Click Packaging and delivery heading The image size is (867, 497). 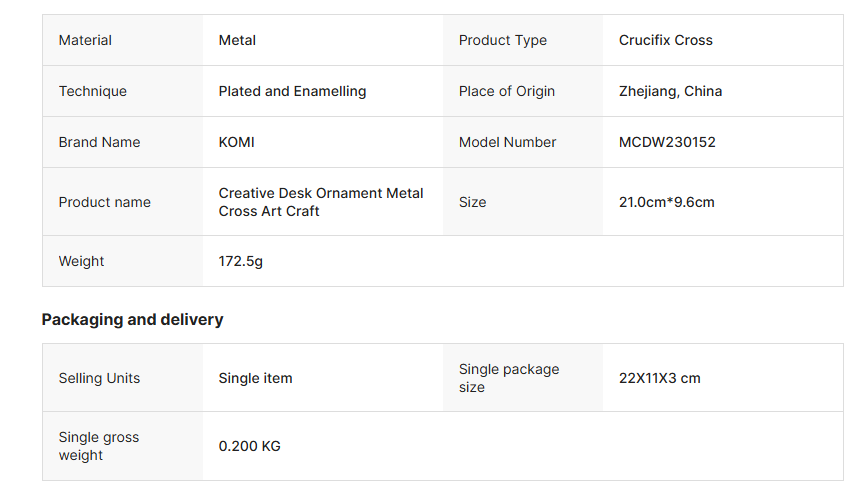point(132,320)
